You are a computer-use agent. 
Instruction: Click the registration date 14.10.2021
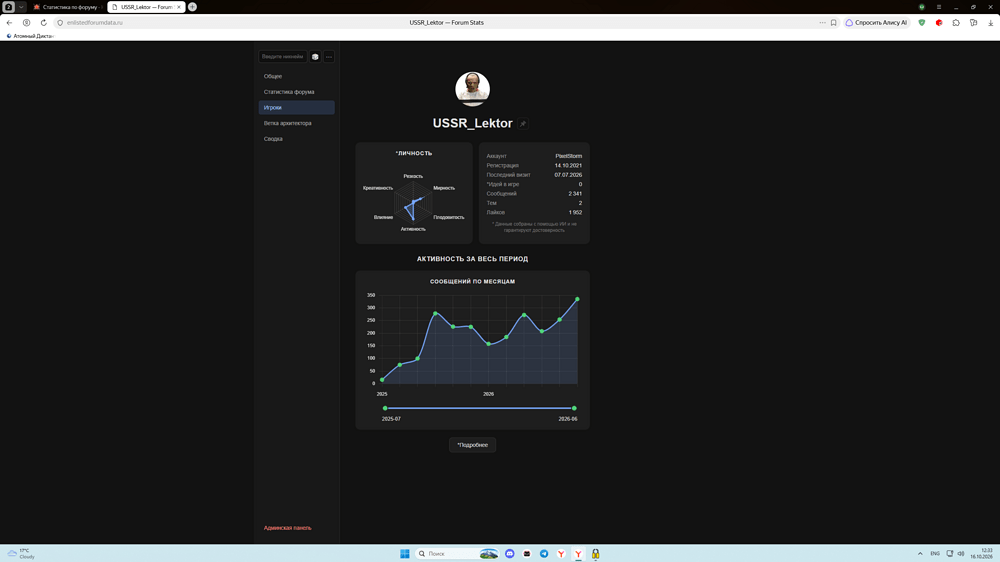[568, 166]
